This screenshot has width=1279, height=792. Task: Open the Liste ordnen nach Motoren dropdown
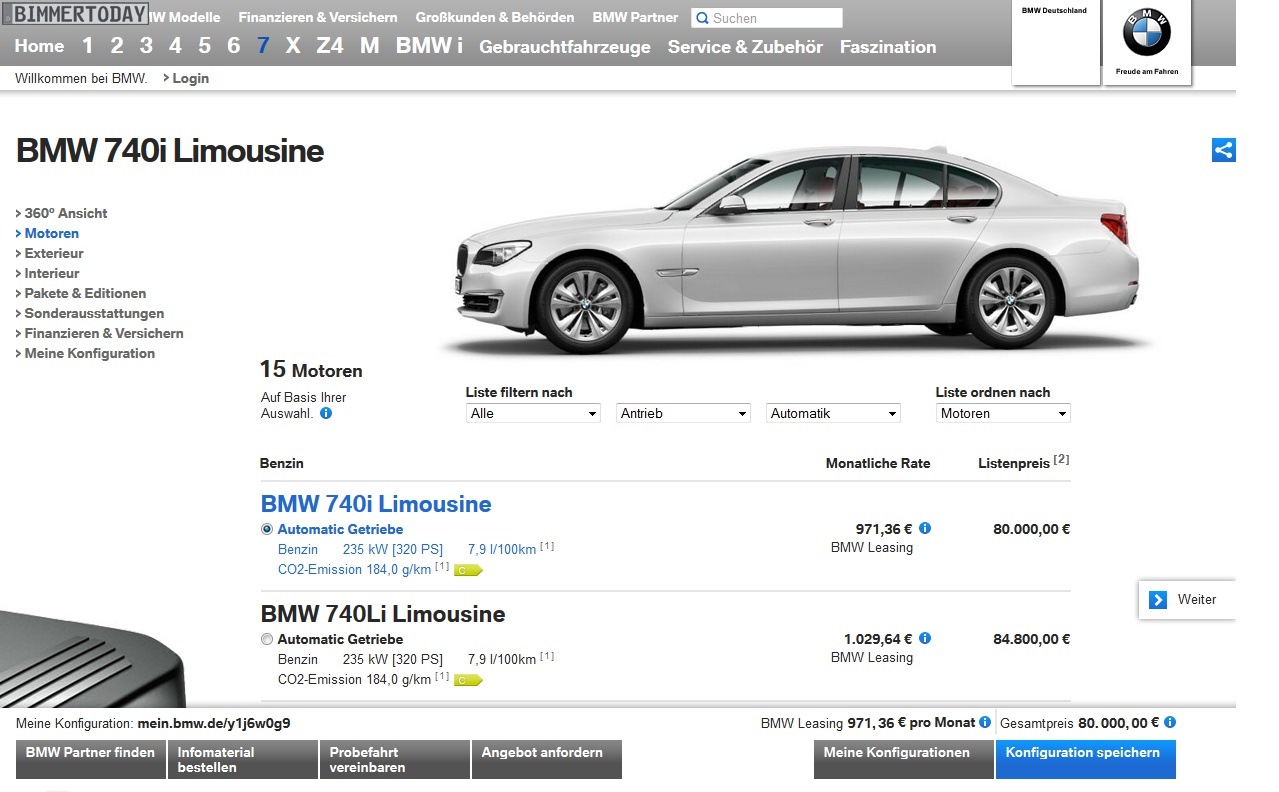click(x=1003, y=413)
